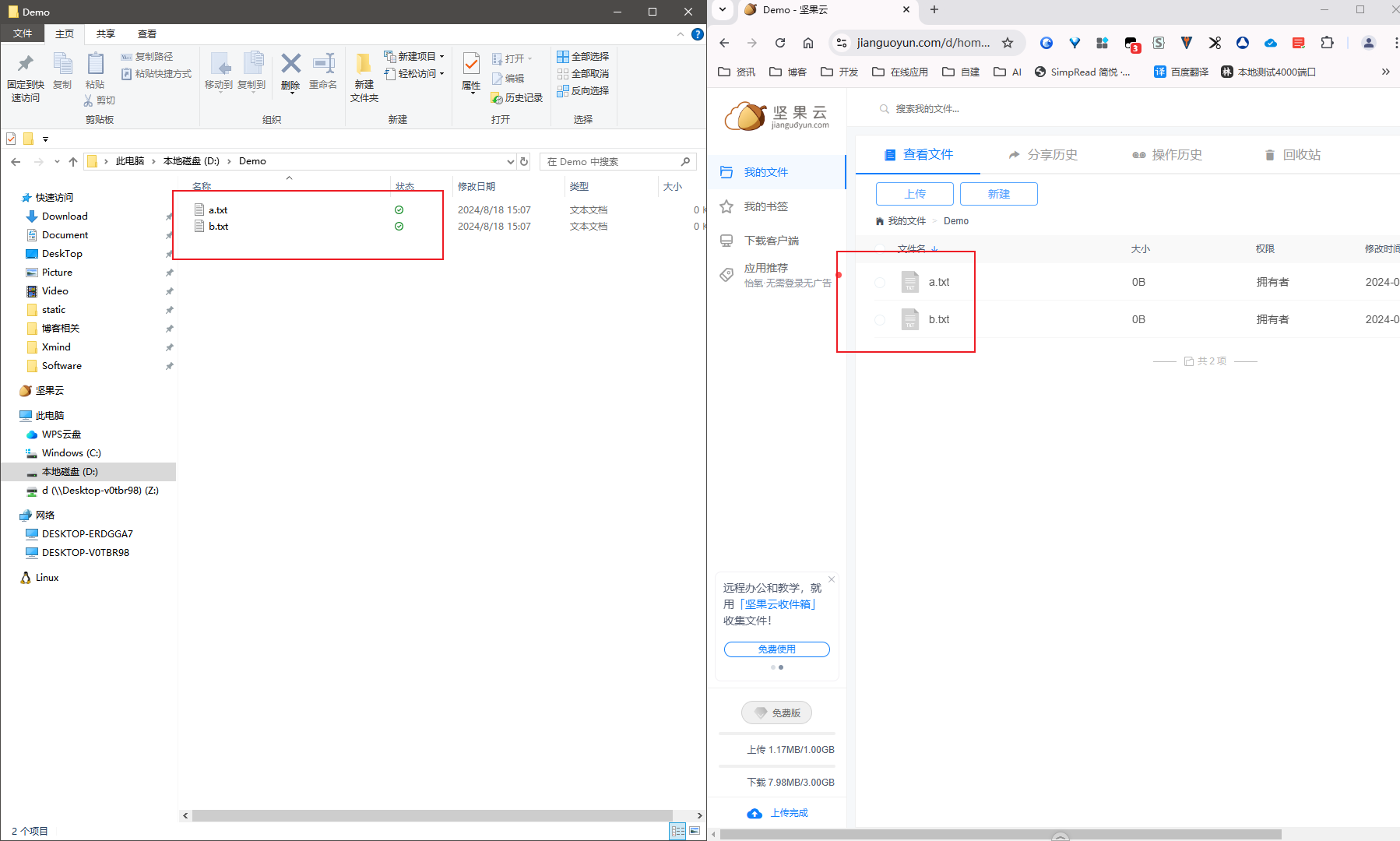Open the Easy access (轻松访问) dropdown
The width and height of the screenshot is (1400, 841).
414,74
